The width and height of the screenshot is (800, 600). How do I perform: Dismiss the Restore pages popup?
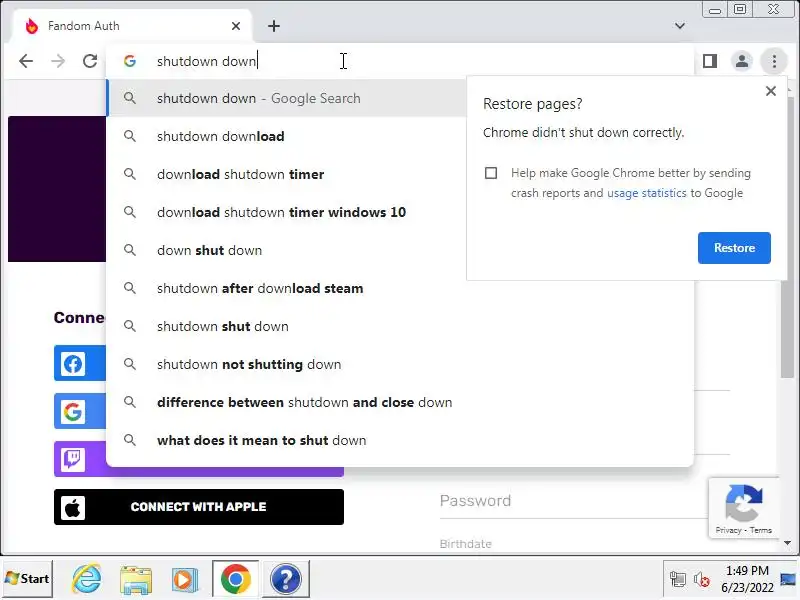click(771, 91)
